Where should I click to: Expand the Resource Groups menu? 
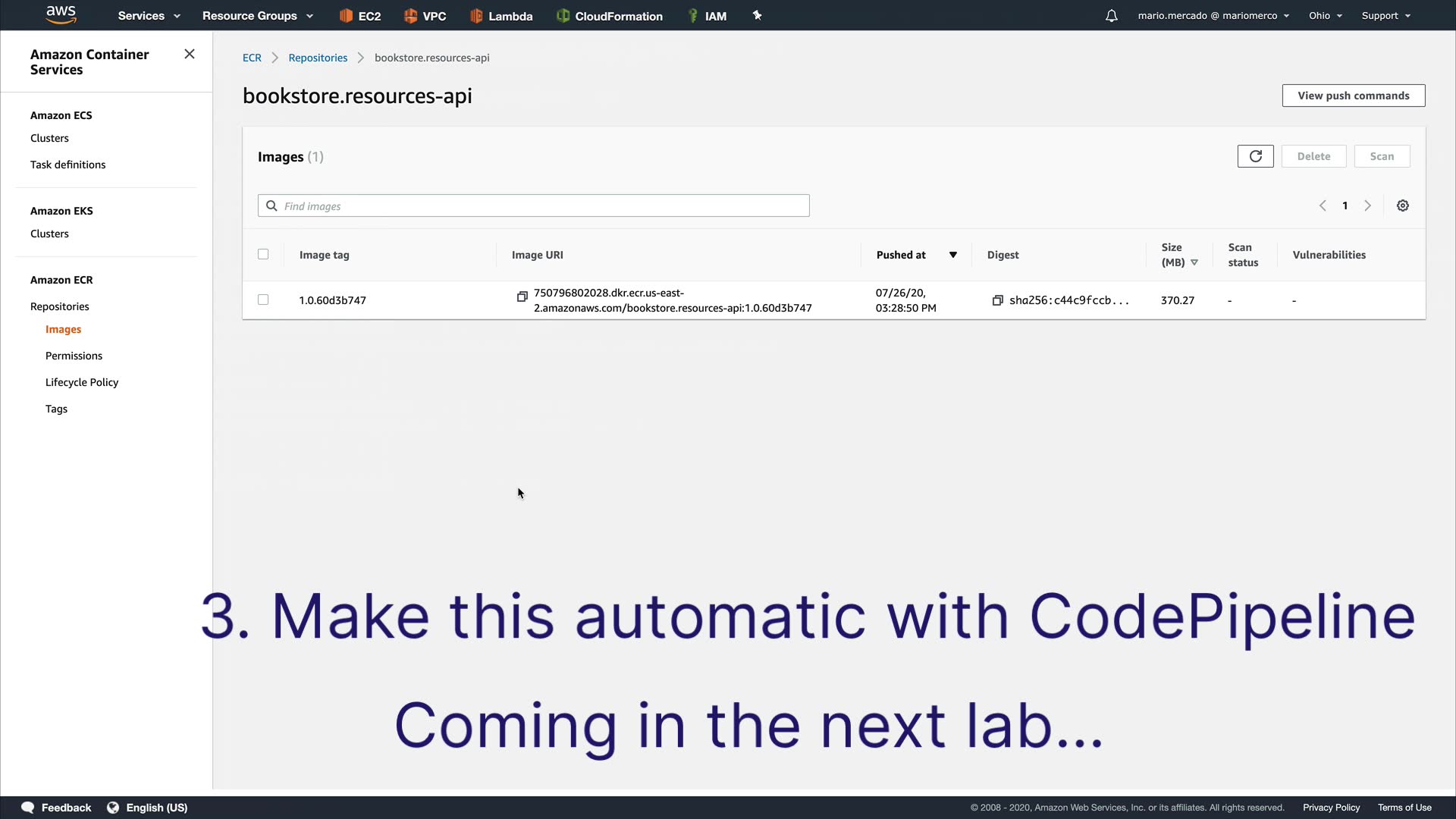[x=257, y=16]
